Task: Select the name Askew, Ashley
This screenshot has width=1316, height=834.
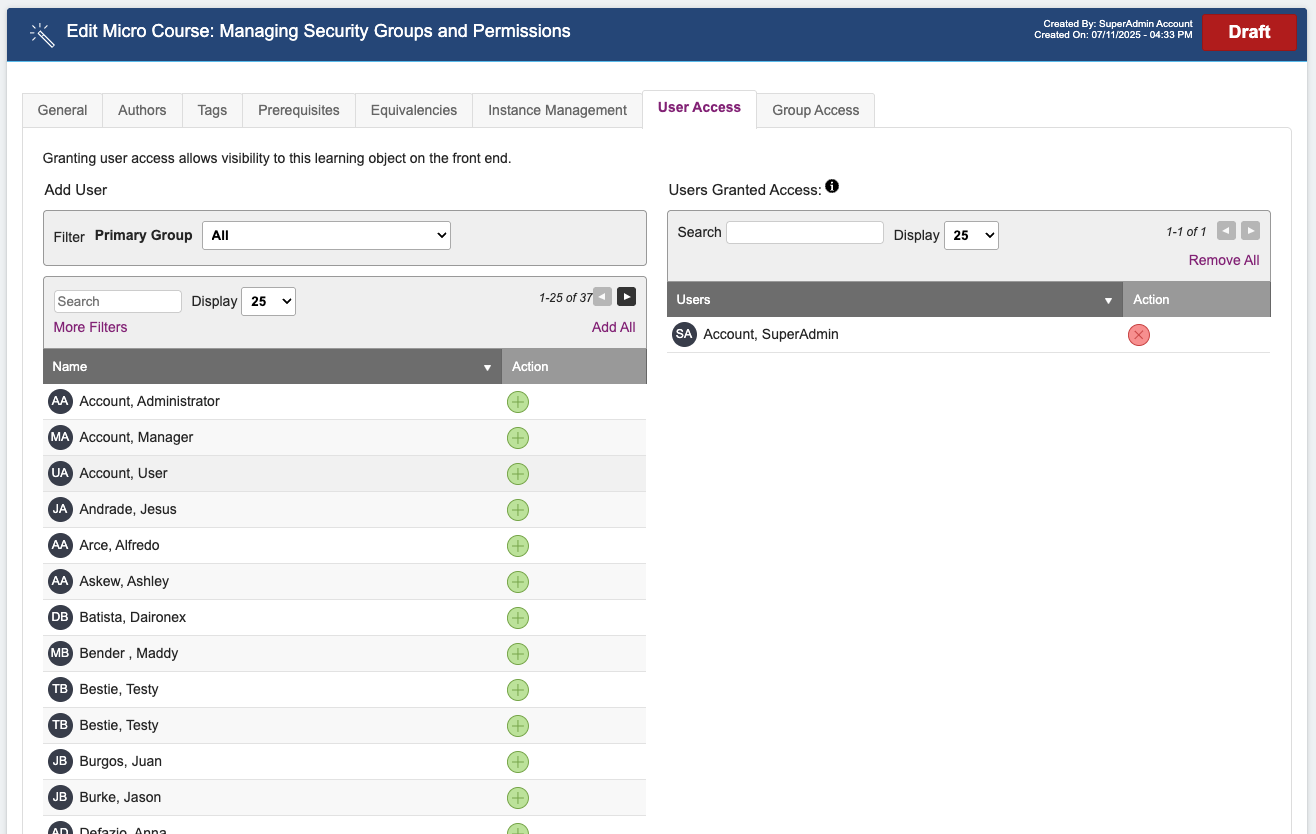Action: 124,581
